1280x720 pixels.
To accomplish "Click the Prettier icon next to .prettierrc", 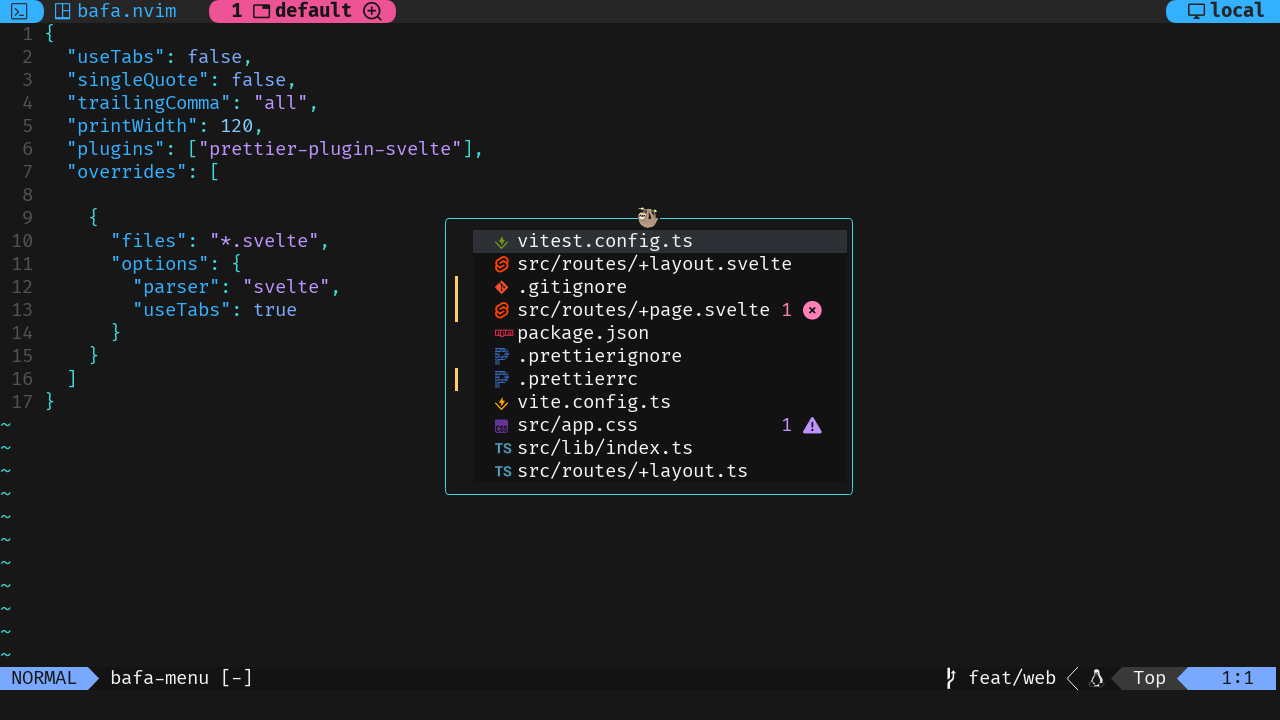I will pos(501,379).
